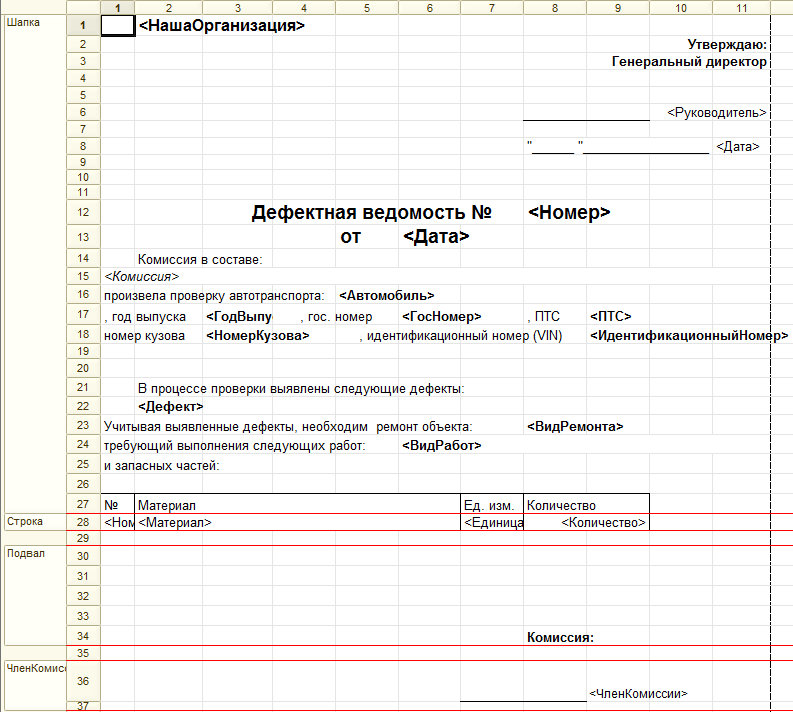Click the <ЧленКомиссии> parameter cell
Image resolution: width=793 pixels, height=712 pixels.
point(638,694)
